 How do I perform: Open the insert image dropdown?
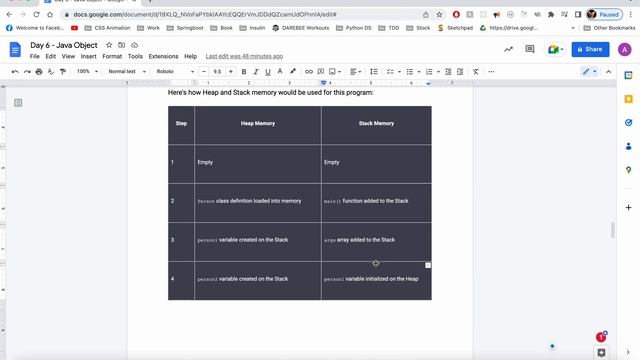pyautogui.click(x=335, y=71)
